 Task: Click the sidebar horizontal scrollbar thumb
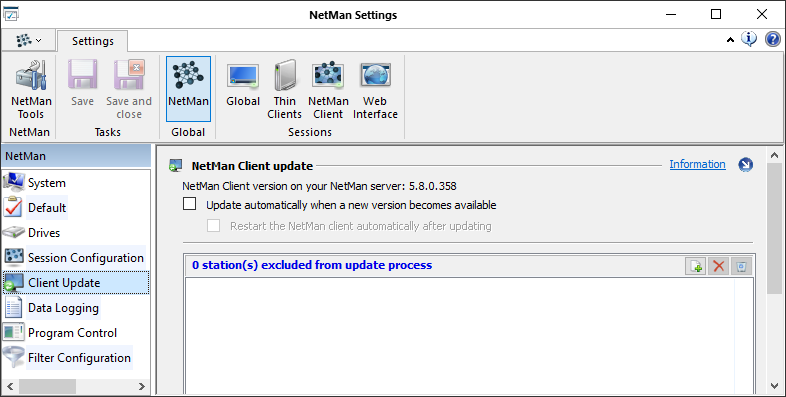[47, 386]
